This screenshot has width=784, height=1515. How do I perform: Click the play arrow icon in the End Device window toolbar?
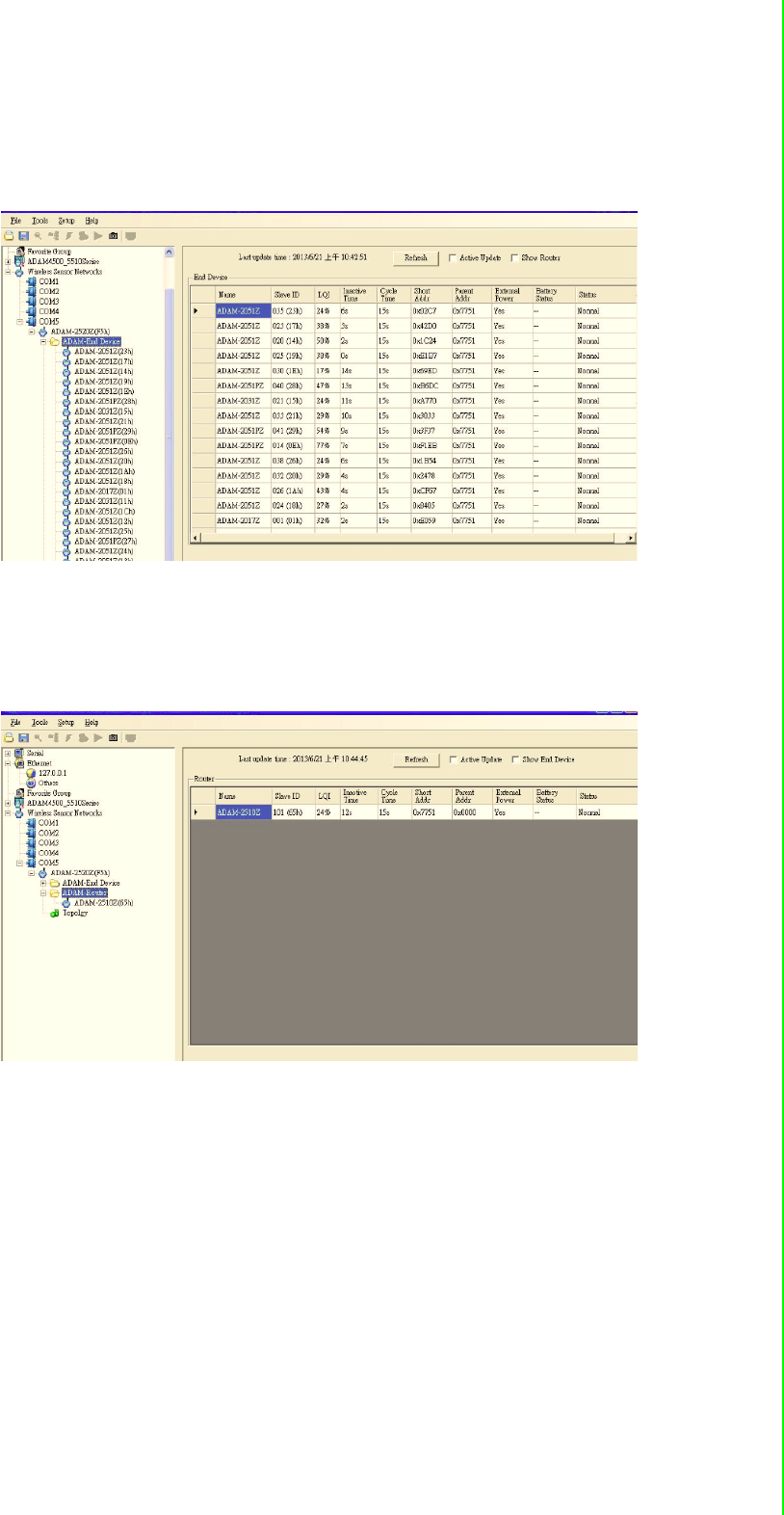tap(98, 235)
